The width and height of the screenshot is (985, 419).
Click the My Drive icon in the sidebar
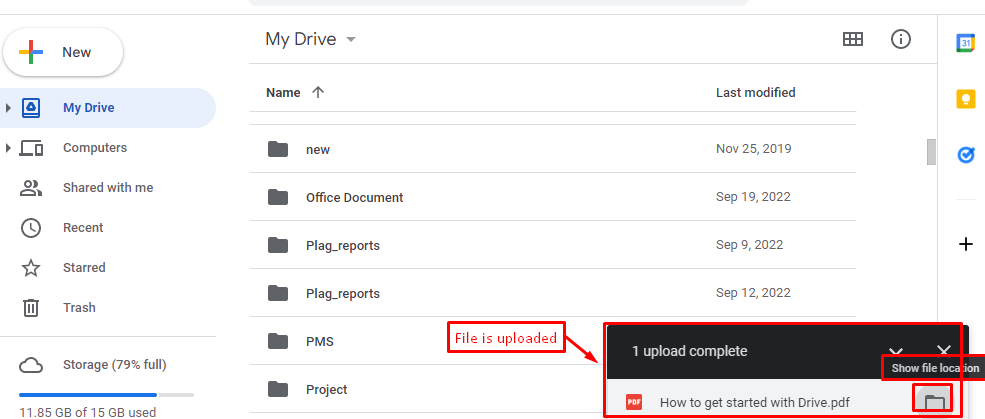[x=31, y=108]
